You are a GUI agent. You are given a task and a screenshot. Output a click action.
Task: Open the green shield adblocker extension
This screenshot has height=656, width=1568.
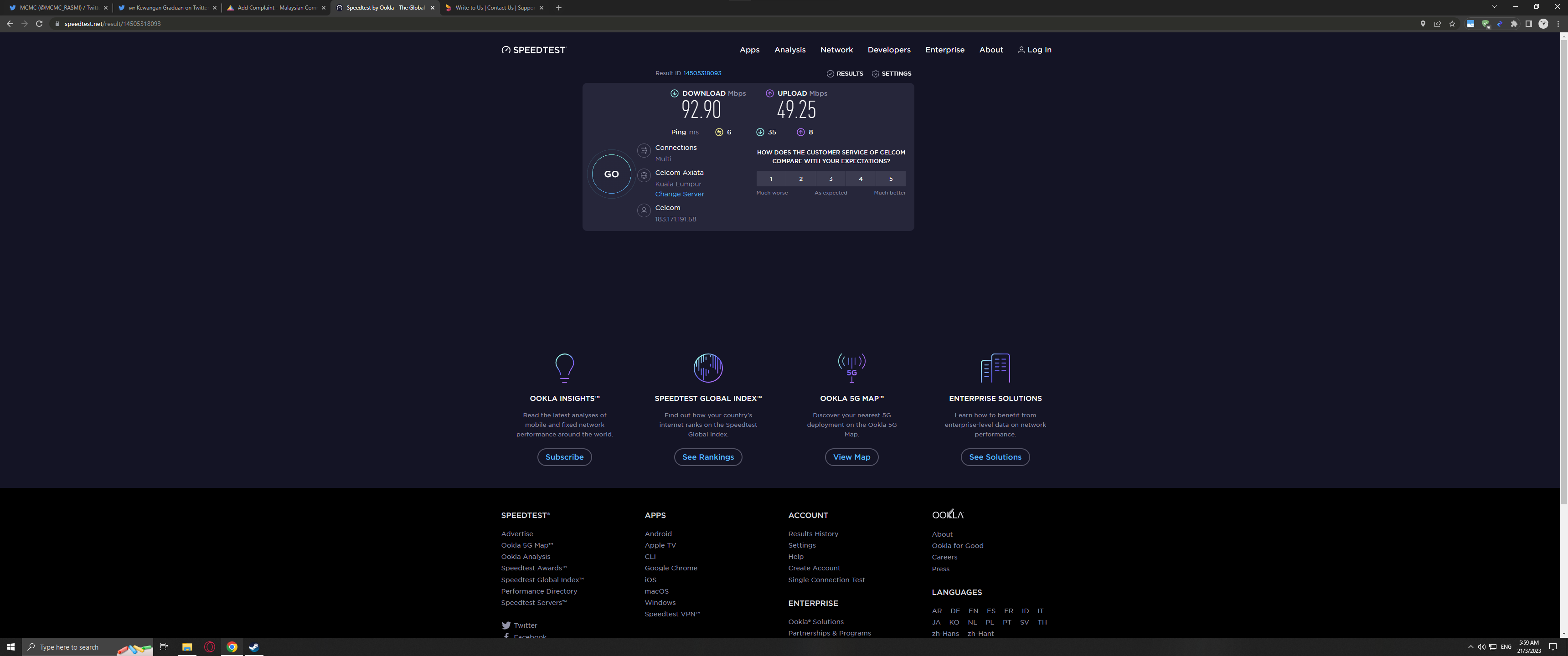[x=1485, y=24]
